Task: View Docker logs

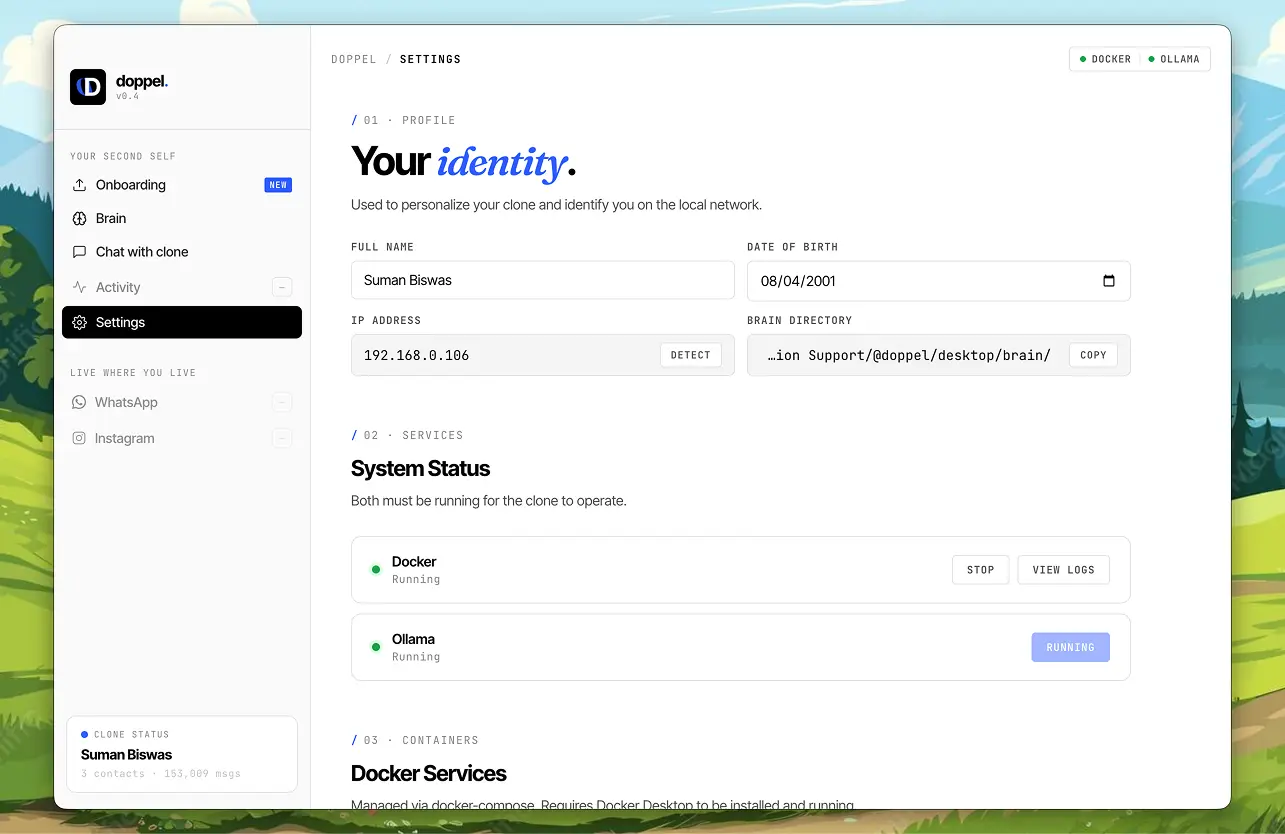Action: [x=1063, y=570]
